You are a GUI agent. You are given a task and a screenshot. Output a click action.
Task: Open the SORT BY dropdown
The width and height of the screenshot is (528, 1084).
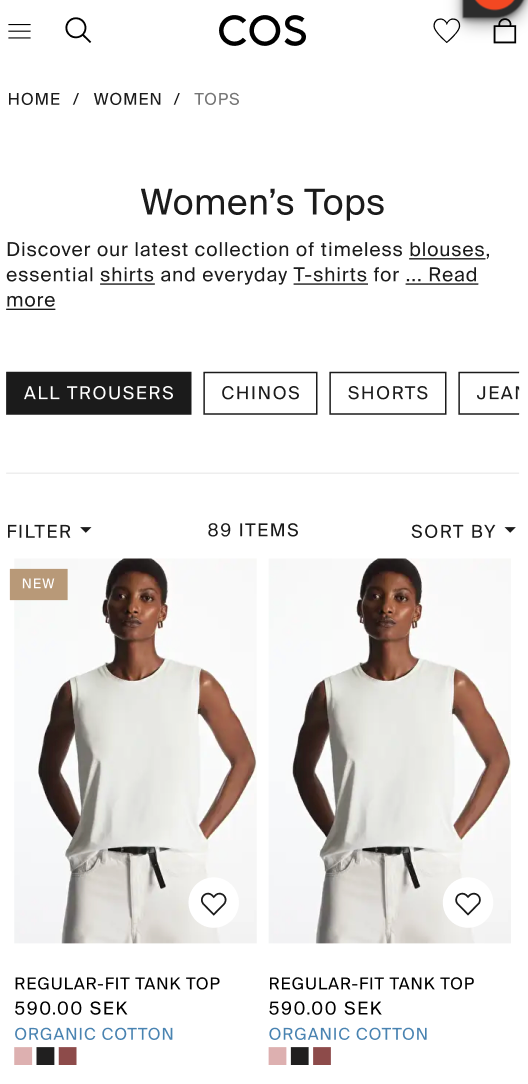click(x=464, y=531)
